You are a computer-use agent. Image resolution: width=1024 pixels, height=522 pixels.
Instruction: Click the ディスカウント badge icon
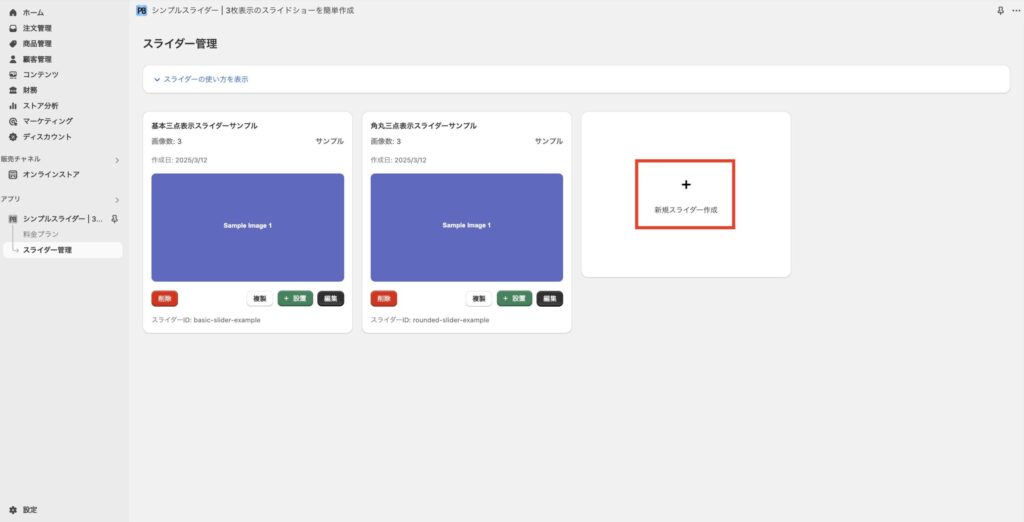(x=12, y=137)
